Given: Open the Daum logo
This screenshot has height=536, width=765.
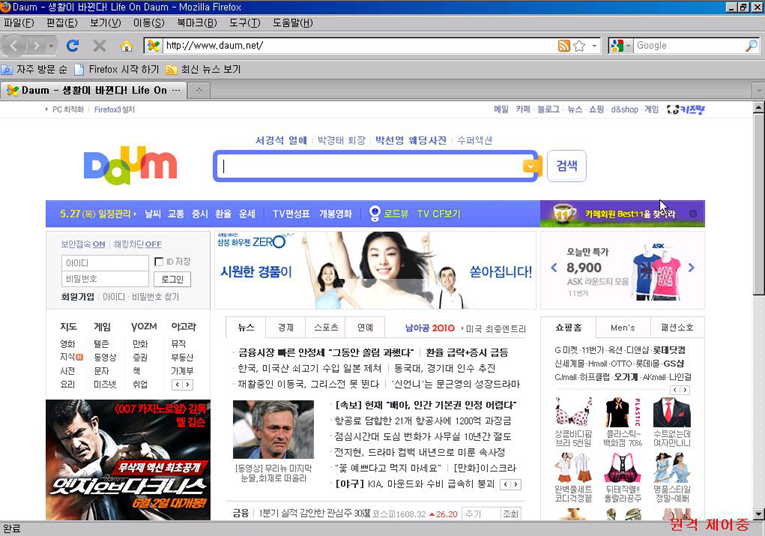Looking at the screenshot, I should point(131,165).
